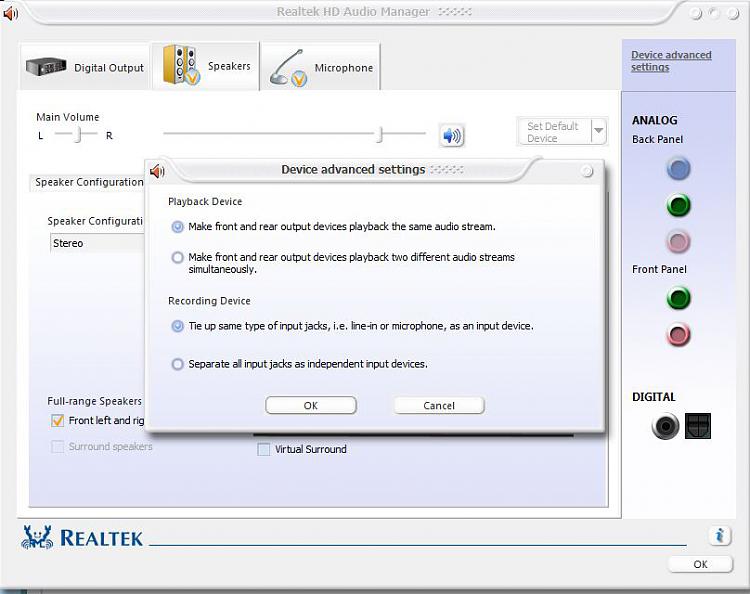Close the Device advanced settings dialog

click(x=587, y=171)
